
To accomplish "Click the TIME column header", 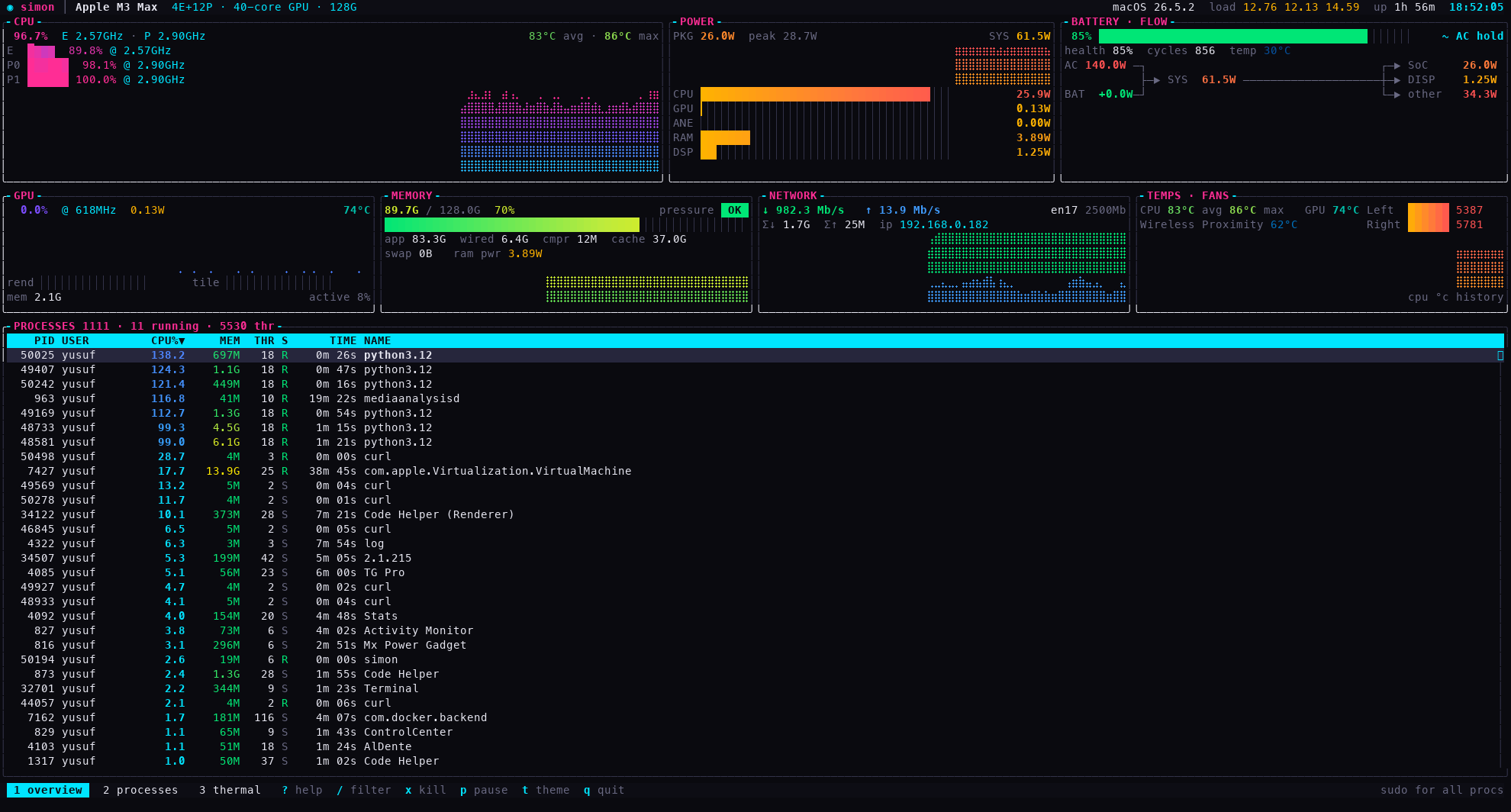I will click(x=343, y=340).
